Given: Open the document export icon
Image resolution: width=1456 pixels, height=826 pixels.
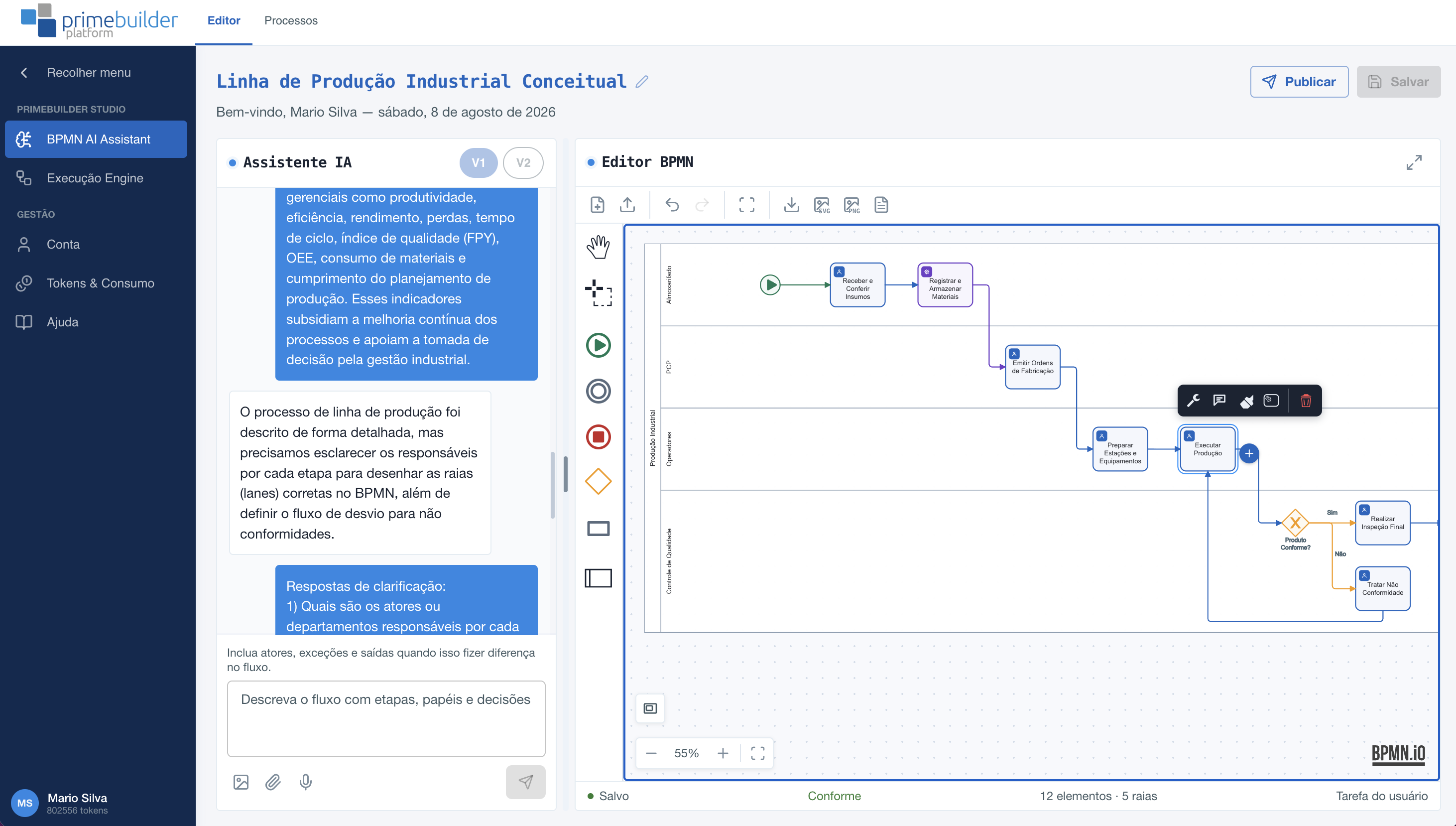Looking at the screenshot, I should point(881,205).
